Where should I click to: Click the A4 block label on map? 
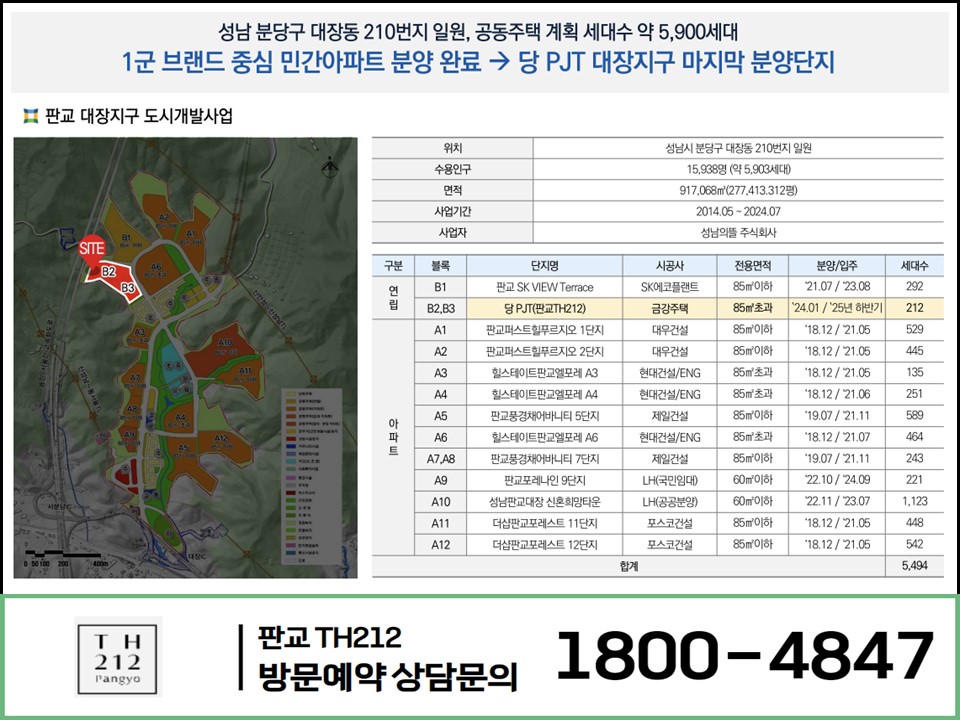180,418
